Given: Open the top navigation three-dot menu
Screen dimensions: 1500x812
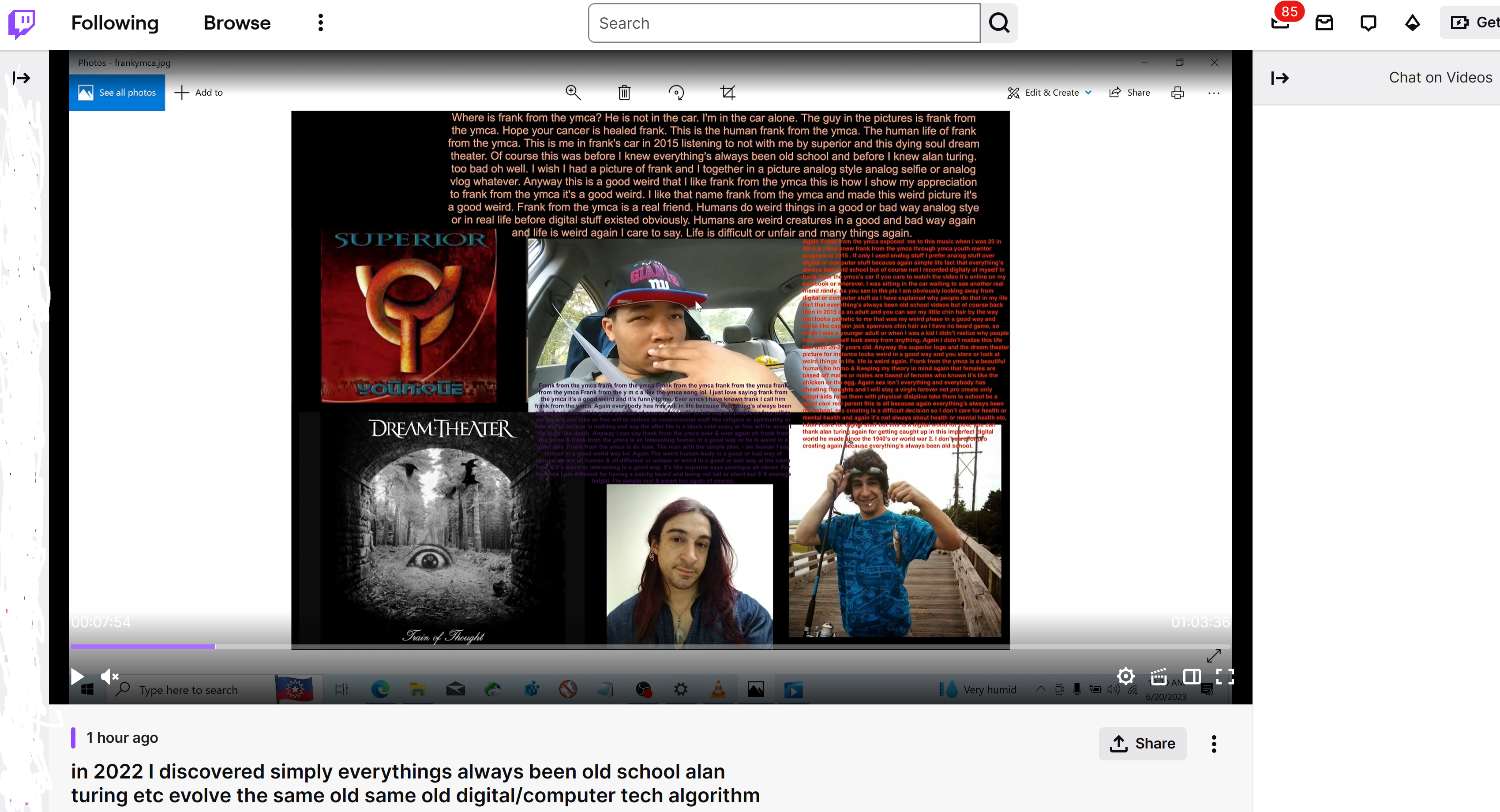Looking at the screenshot, I should point(320,22).
